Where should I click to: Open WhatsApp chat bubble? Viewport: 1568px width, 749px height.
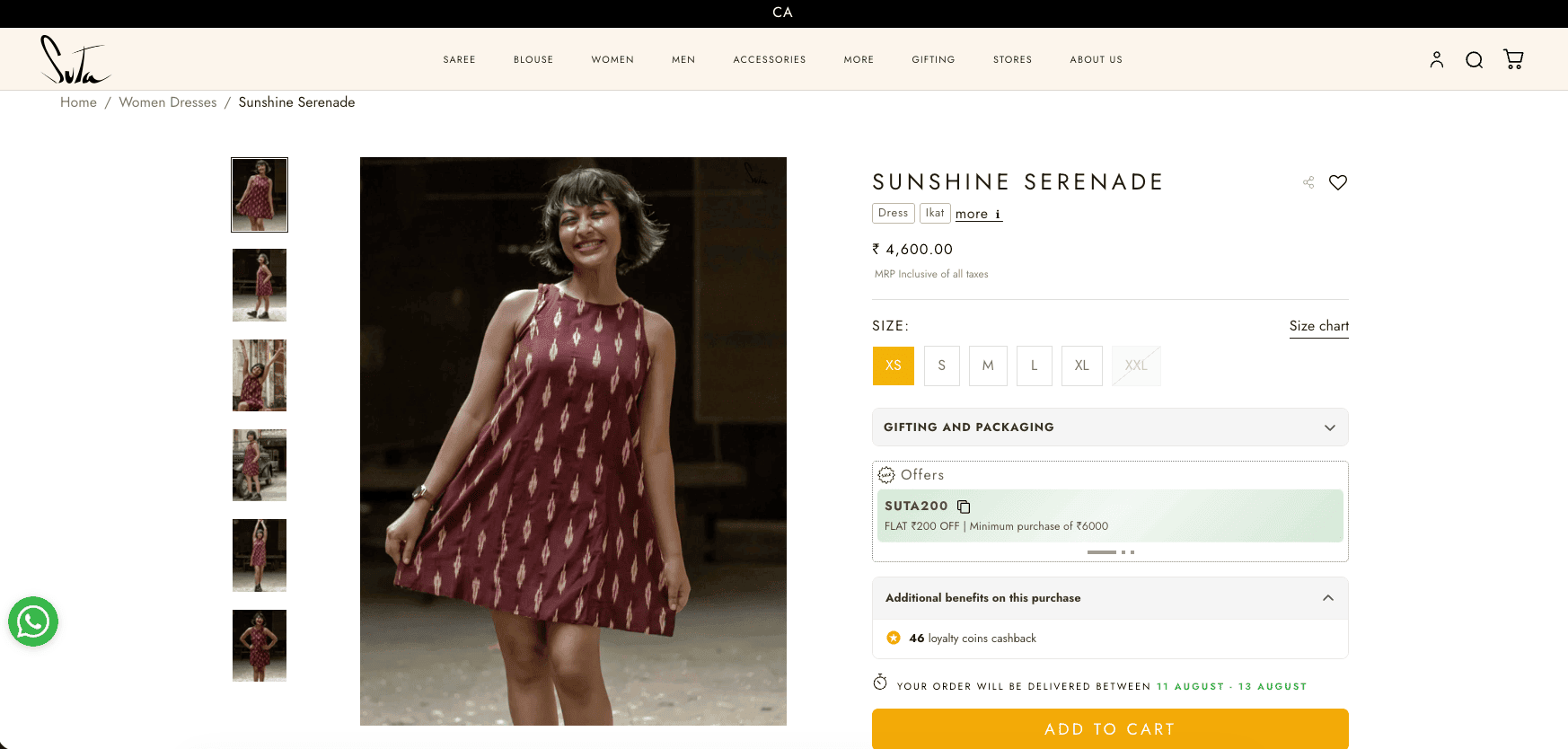click(33, 621)
